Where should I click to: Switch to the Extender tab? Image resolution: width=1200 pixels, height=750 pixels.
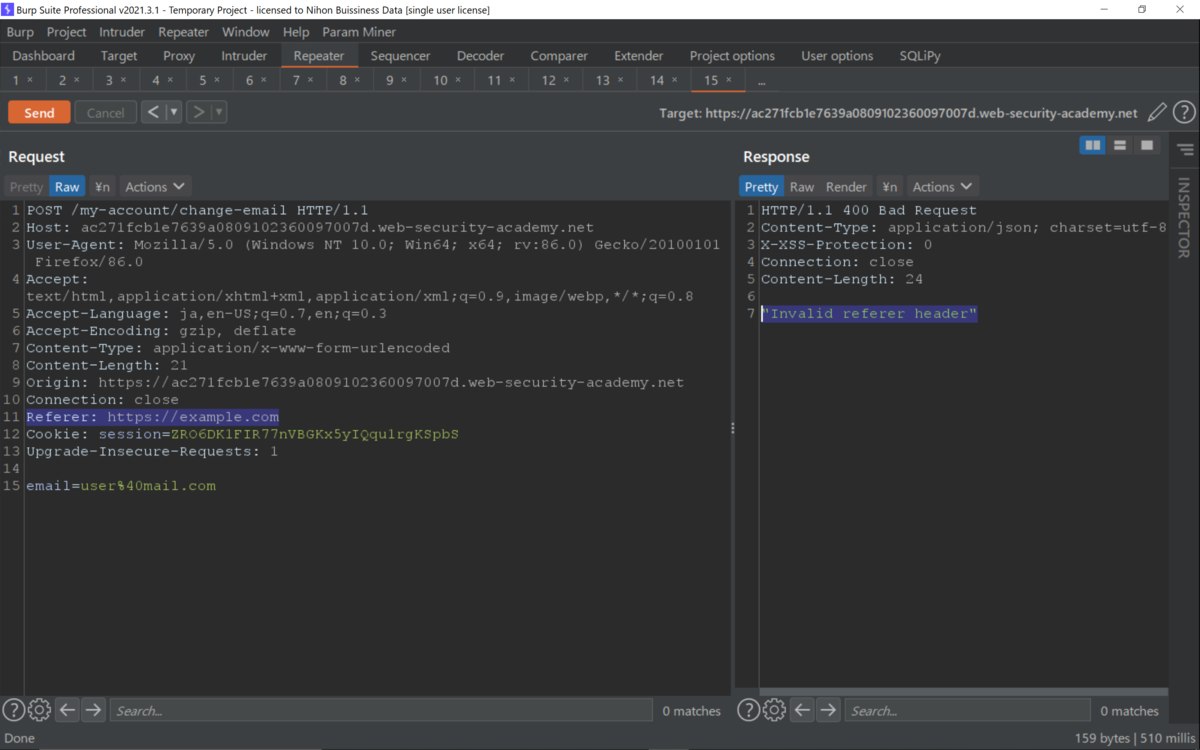click(x=639, y=56)
